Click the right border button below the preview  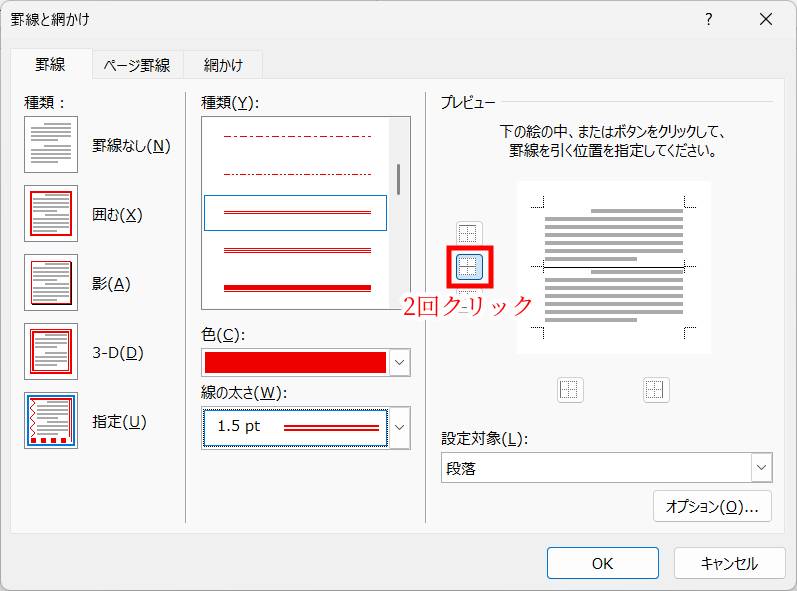[655, 390]
